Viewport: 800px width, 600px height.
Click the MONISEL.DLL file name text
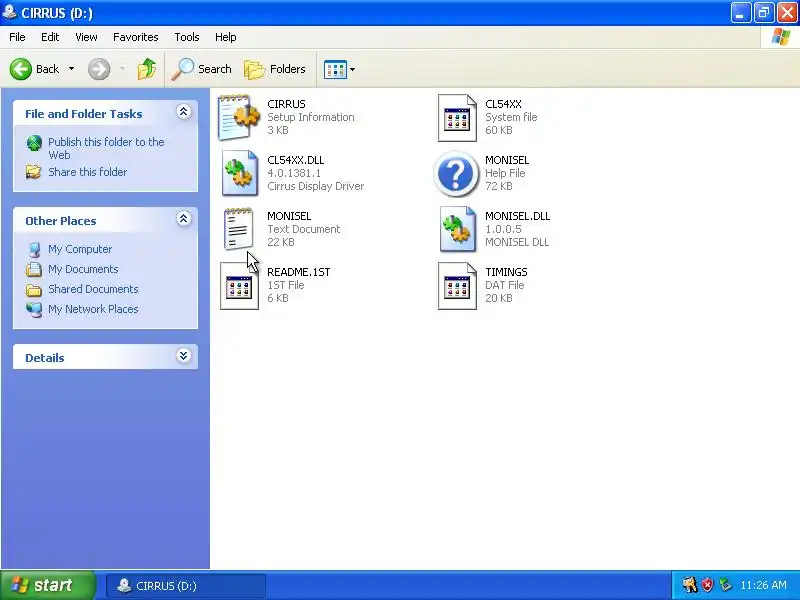[x=517, y=216]
